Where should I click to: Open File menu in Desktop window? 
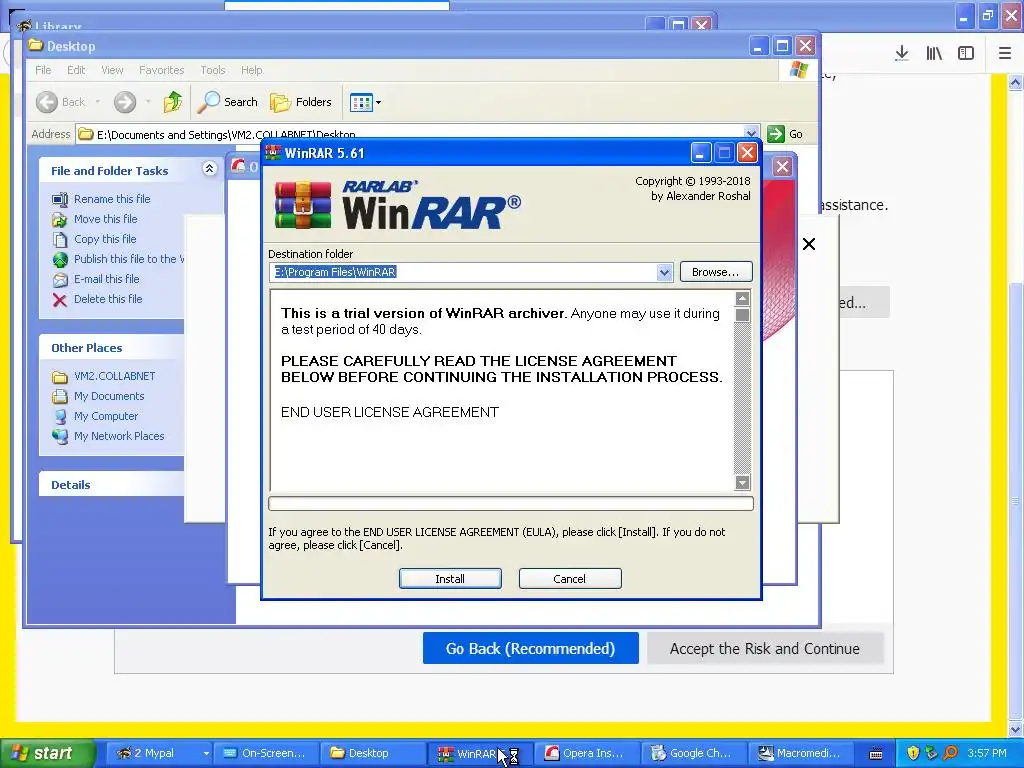tap(43, 70)
